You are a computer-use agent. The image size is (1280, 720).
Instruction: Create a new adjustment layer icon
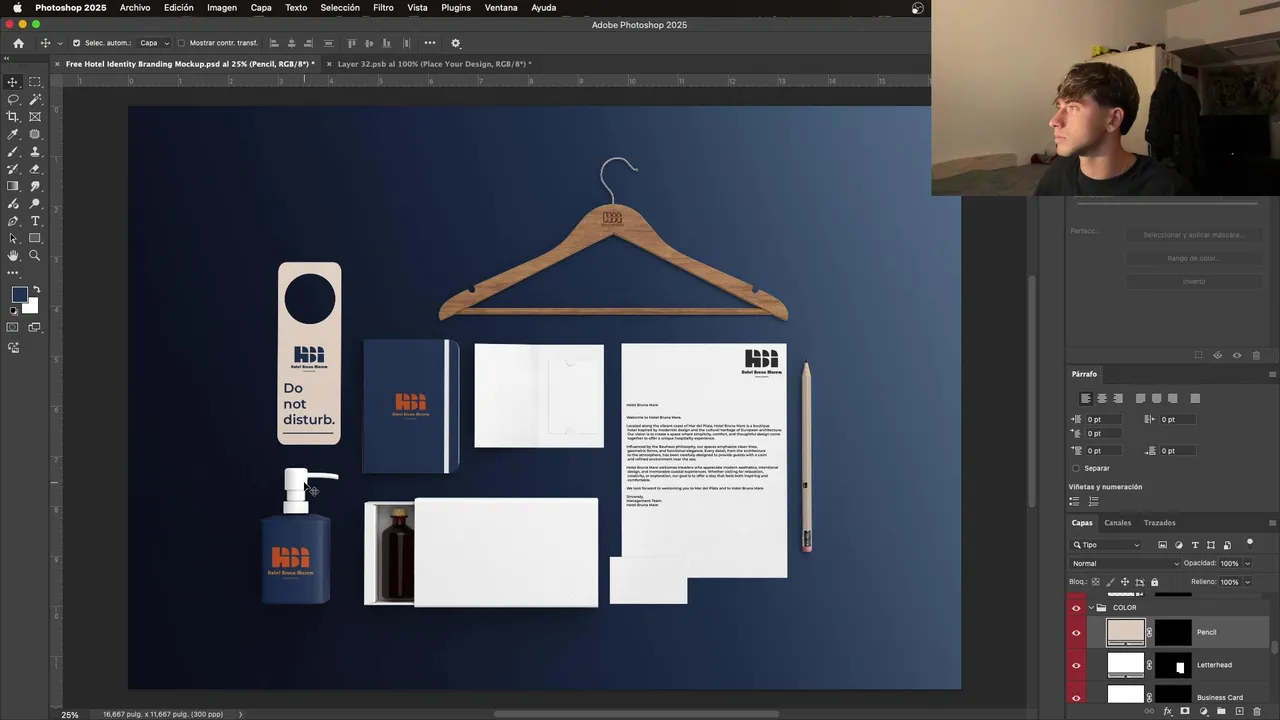1203,711
